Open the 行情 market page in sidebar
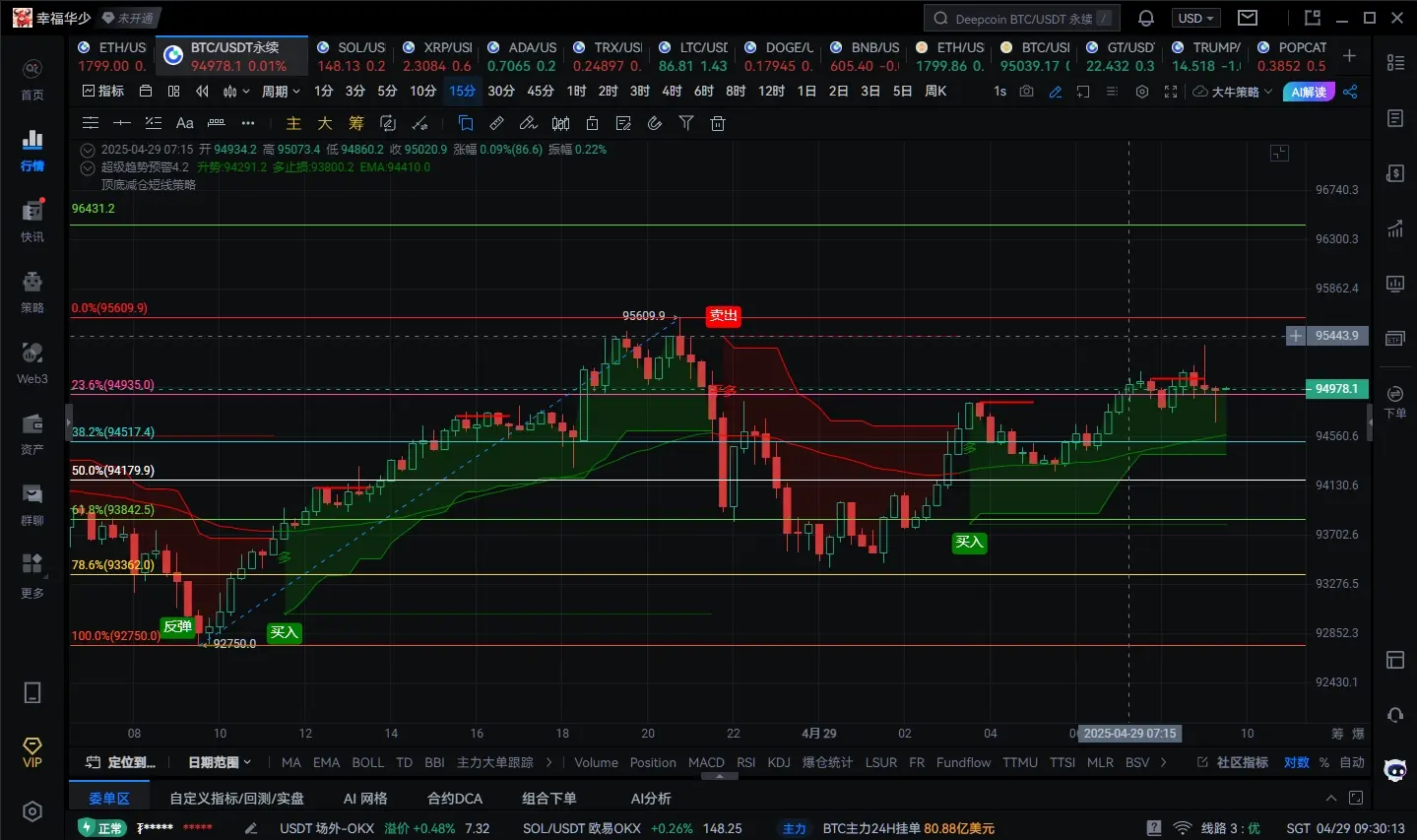 (x=32, y=150)
